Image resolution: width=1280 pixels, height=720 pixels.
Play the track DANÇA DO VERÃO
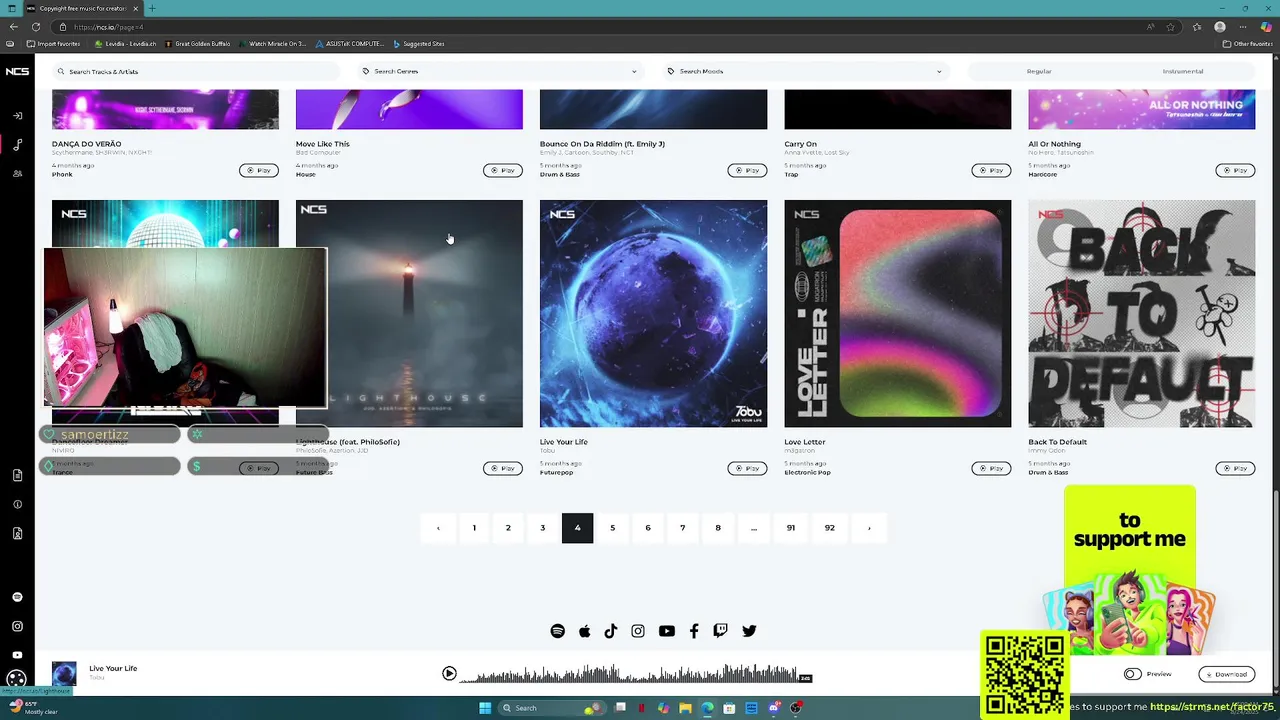259,170
